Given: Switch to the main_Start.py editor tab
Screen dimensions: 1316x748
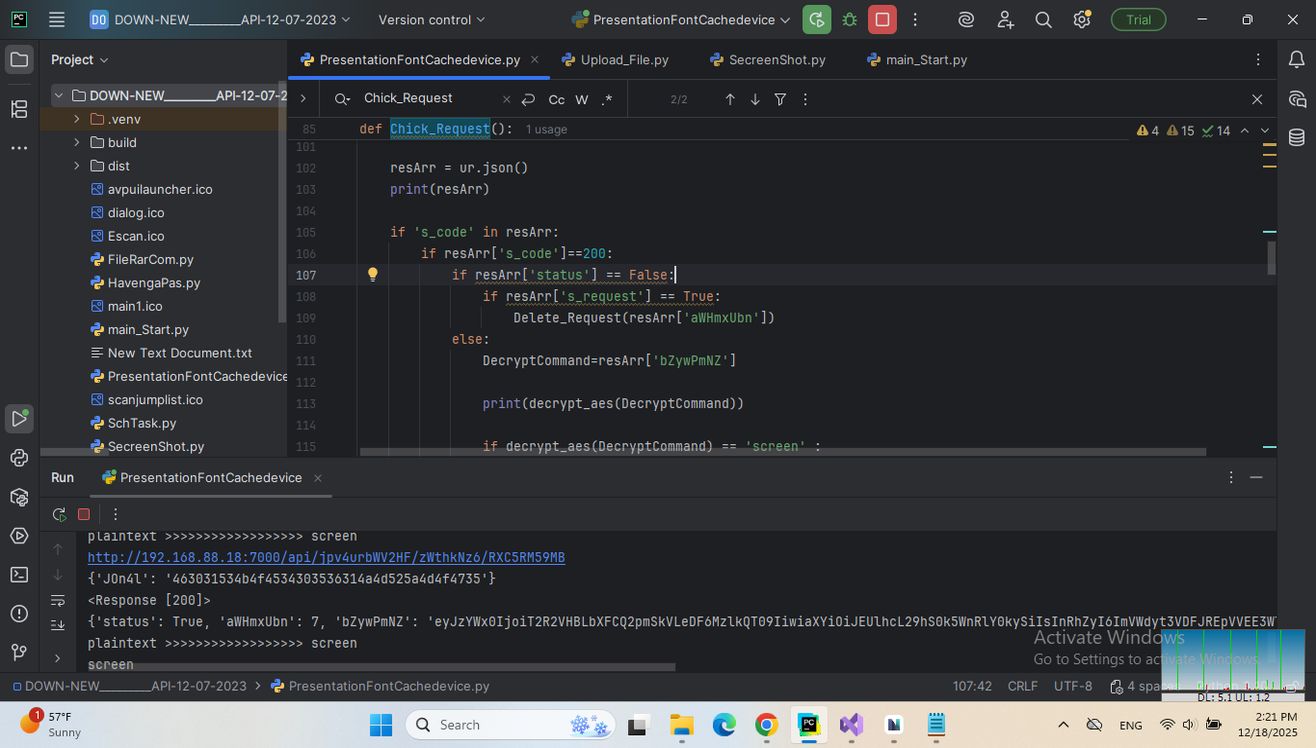Looking at the screenshot, I should (x=926, y=60).
